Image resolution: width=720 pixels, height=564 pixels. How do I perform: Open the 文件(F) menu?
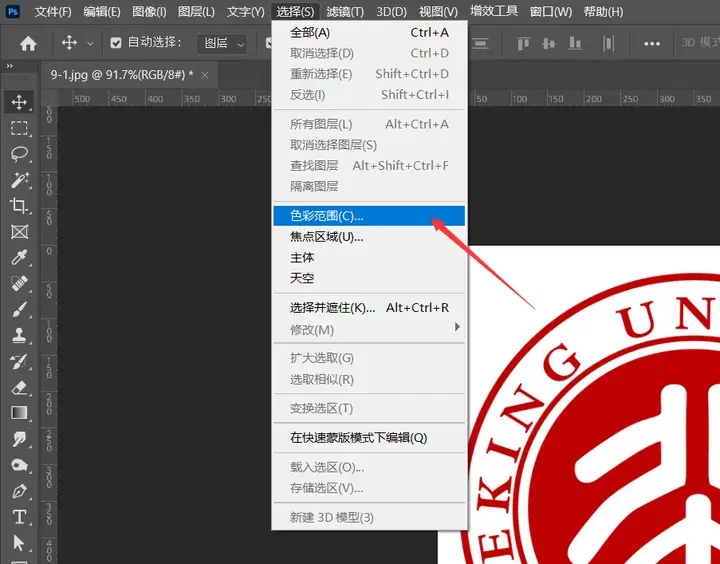[x=53, y=11]
